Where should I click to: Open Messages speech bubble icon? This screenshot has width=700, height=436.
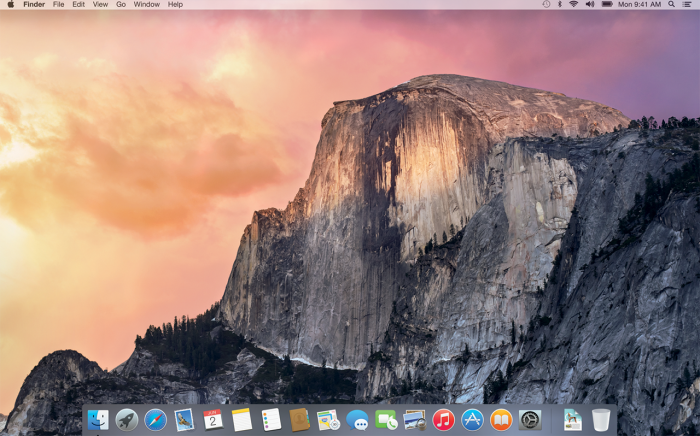(x=357, y=420)
